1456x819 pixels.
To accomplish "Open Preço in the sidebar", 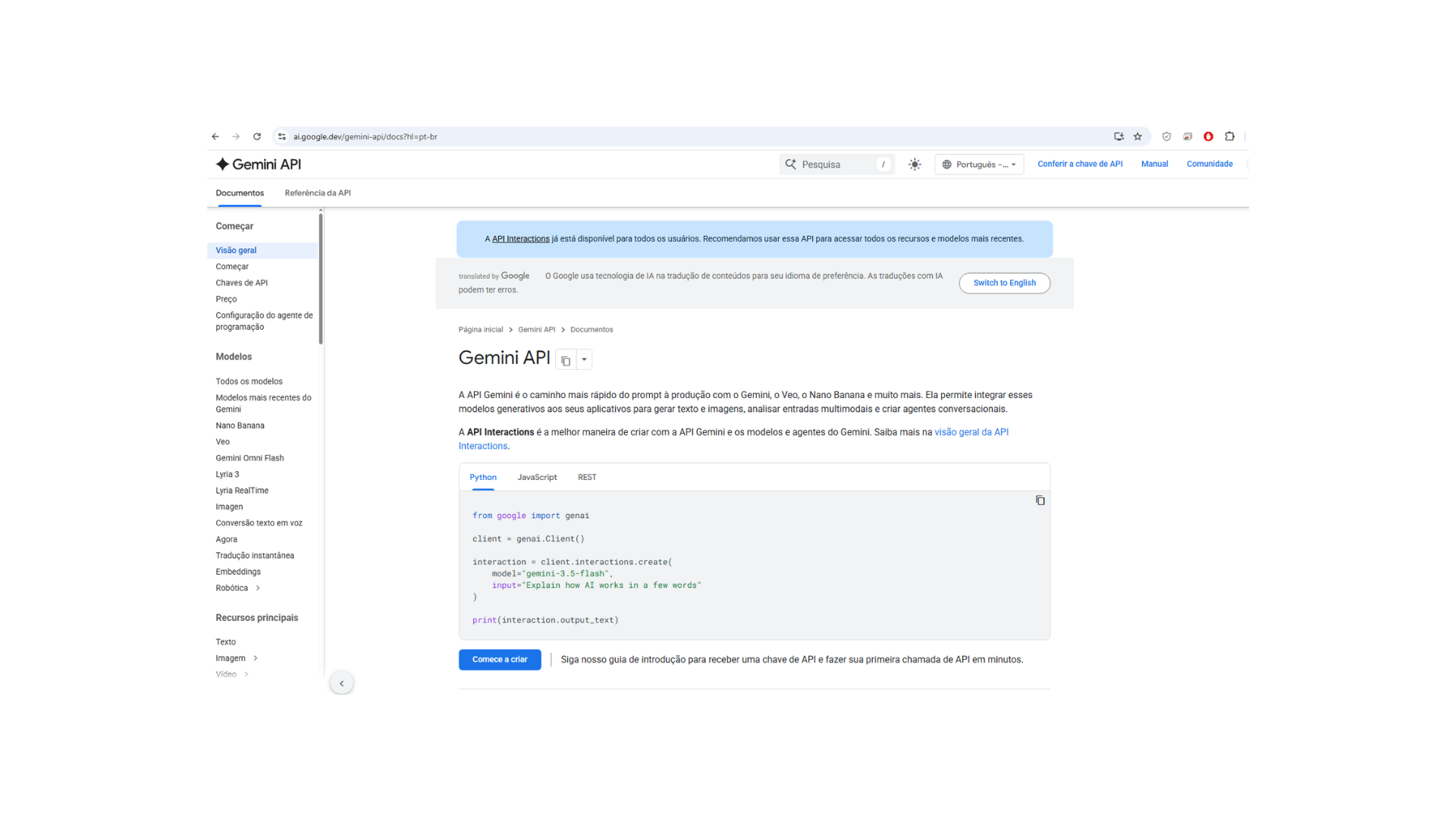I will point(226,300).
